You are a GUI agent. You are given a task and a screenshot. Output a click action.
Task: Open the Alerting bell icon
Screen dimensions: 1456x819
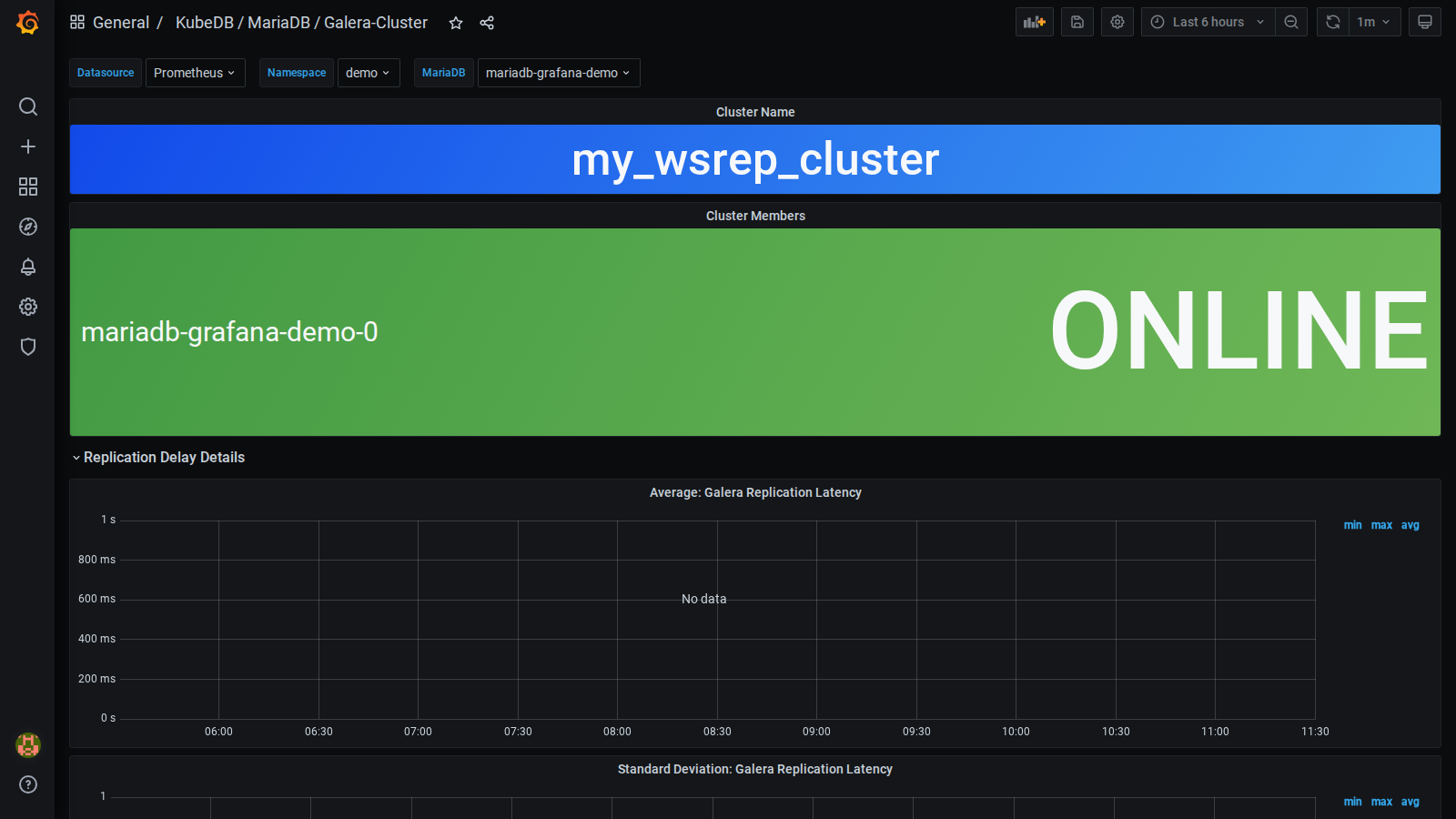click(x=28, y=267)
